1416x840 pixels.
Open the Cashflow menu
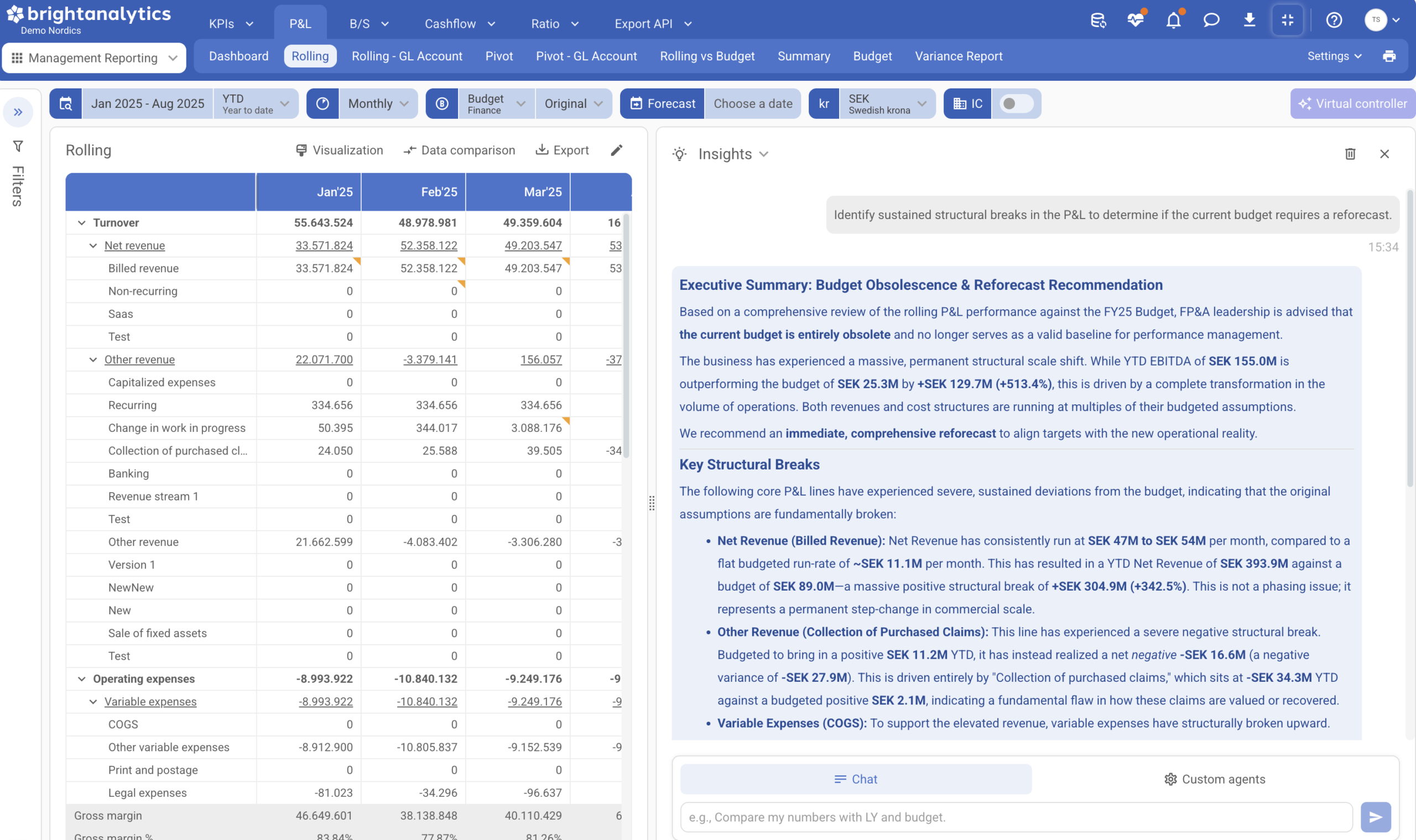460,24
